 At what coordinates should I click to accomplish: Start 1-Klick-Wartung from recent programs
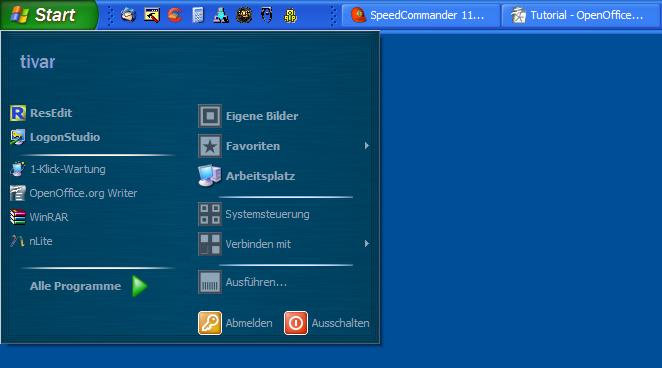[x=68, y=169]
